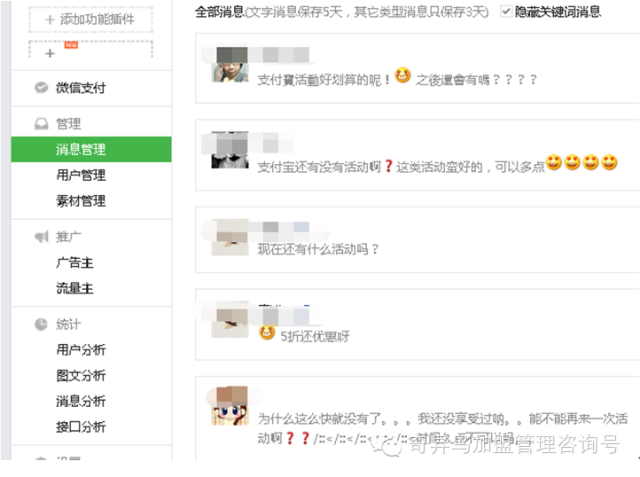640x477 pixels.
Task: Open the 流量主 page
Action: pos(75,288)
